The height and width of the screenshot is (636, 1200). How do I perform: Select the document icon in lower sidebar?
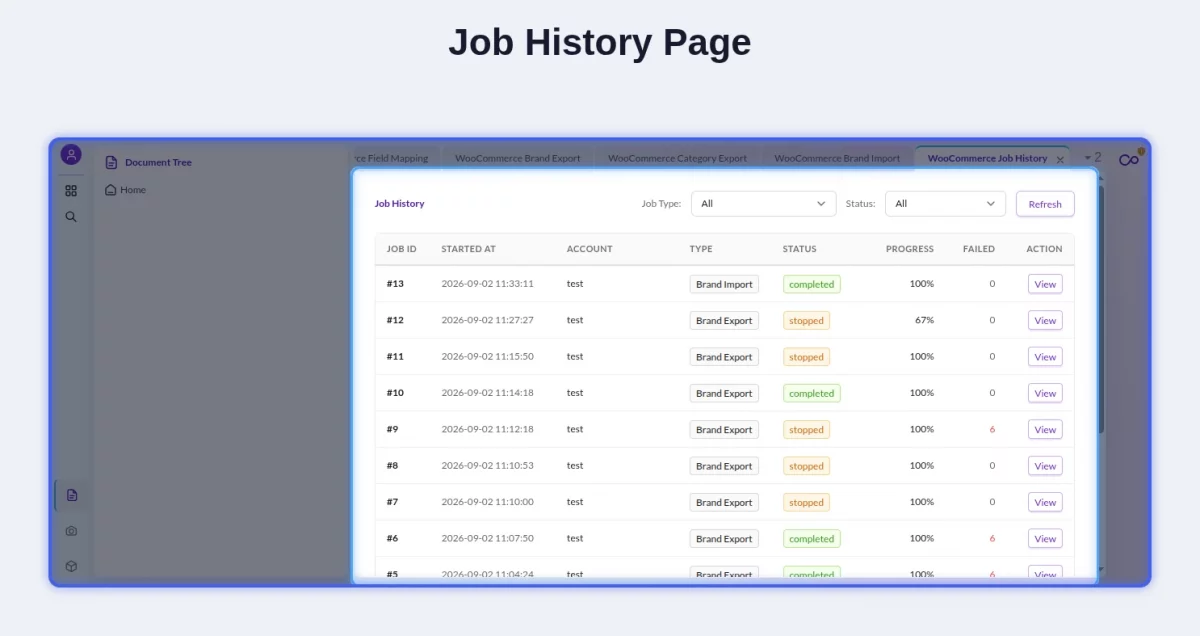click(71, 495)
